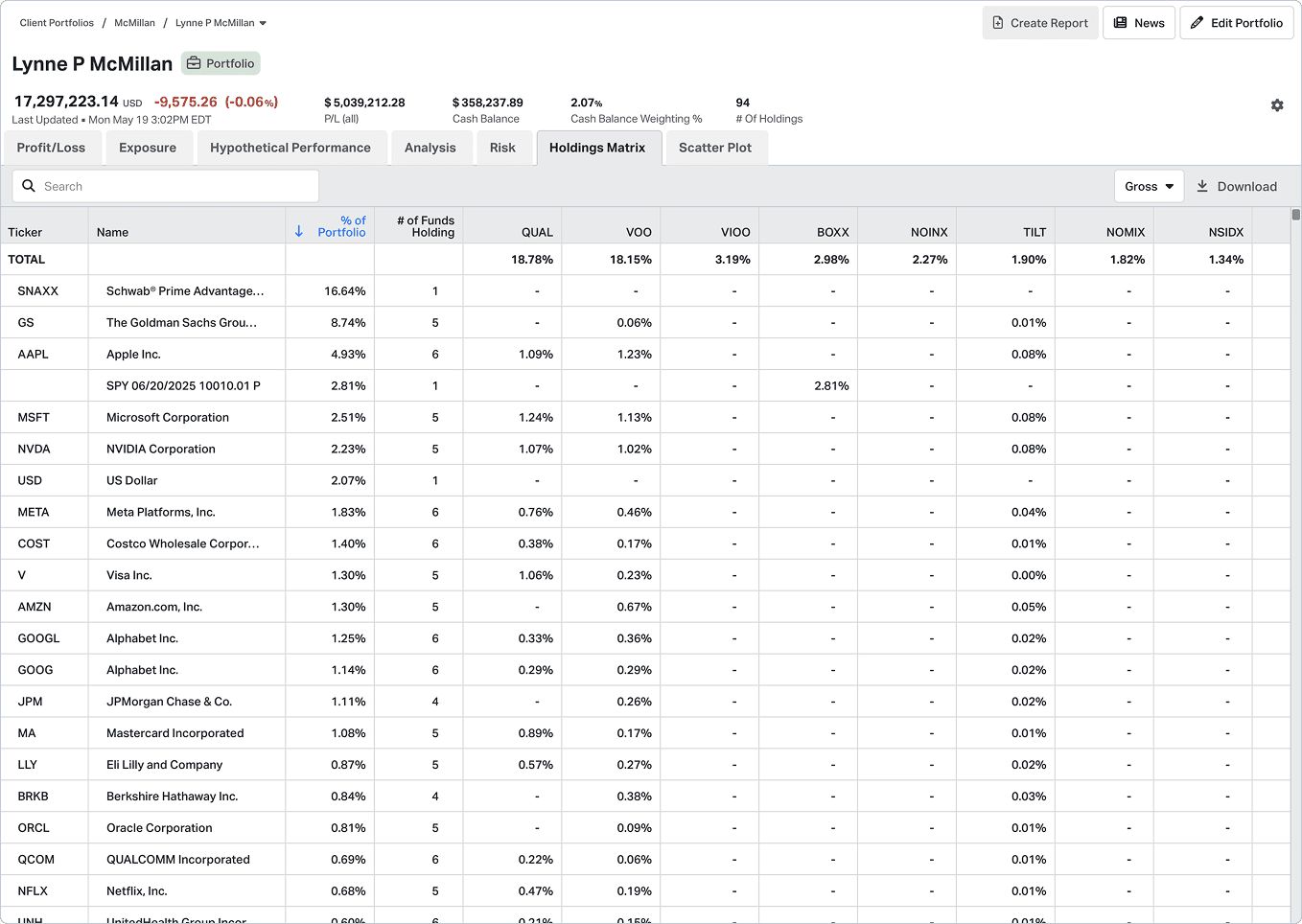Toggle sort on the # of Funds Holding column

click(425, 225)
